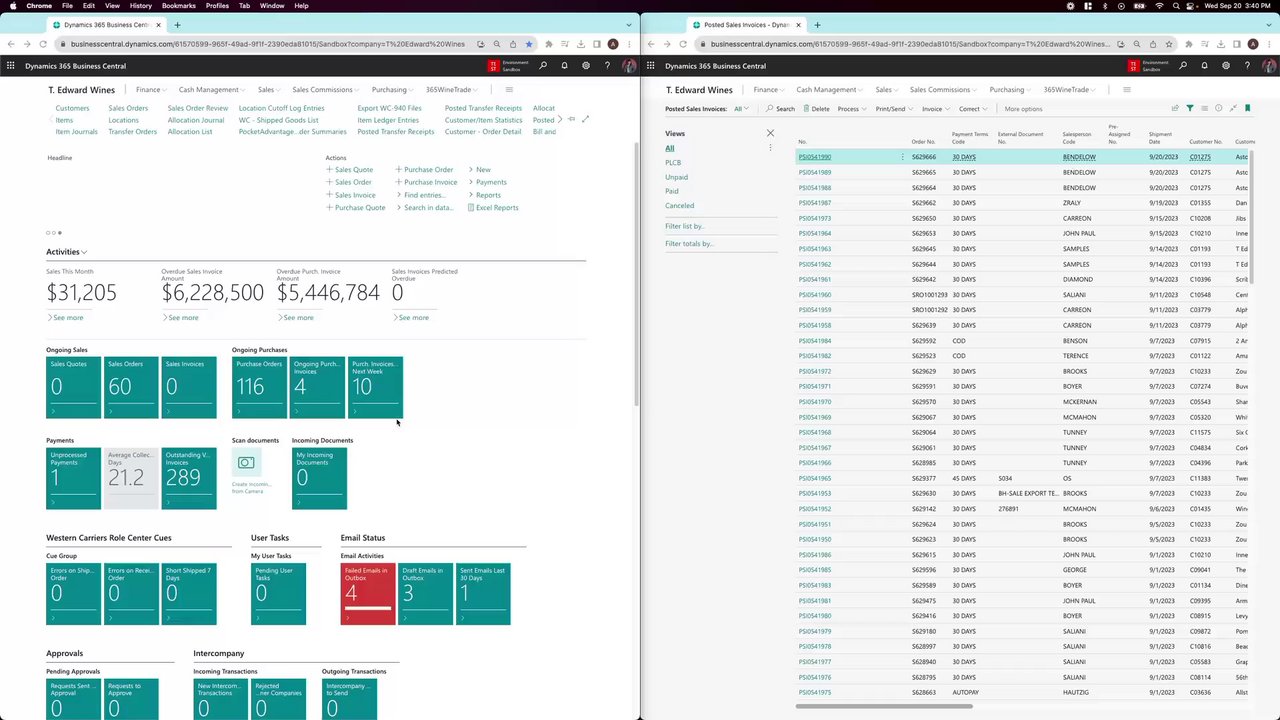Click hamburger menu next to 365WineTrade, left window
Screen dimensions: 1280x720
(508, 90)
